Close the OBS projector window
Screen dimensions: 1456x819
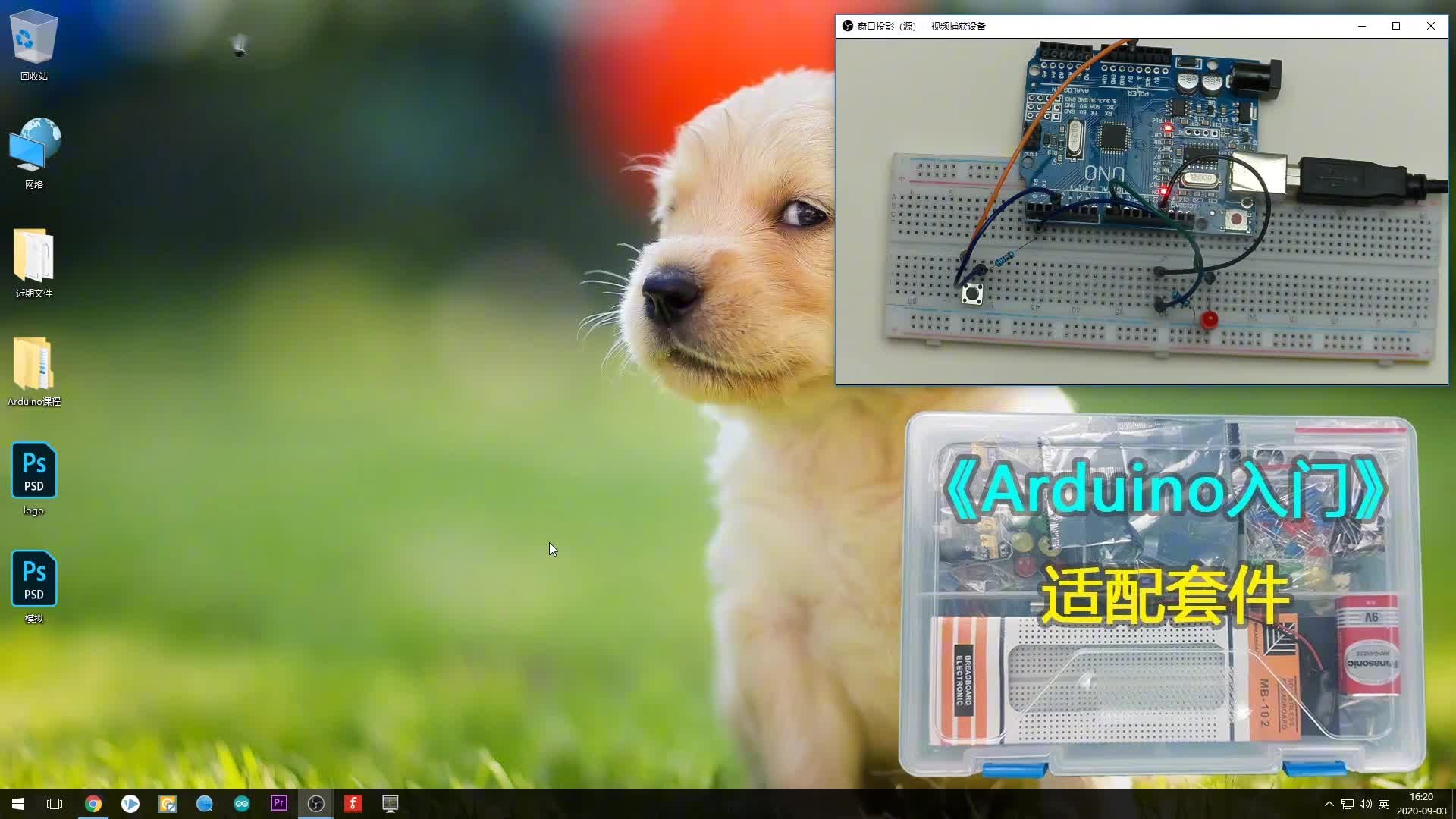(1431, 26)
